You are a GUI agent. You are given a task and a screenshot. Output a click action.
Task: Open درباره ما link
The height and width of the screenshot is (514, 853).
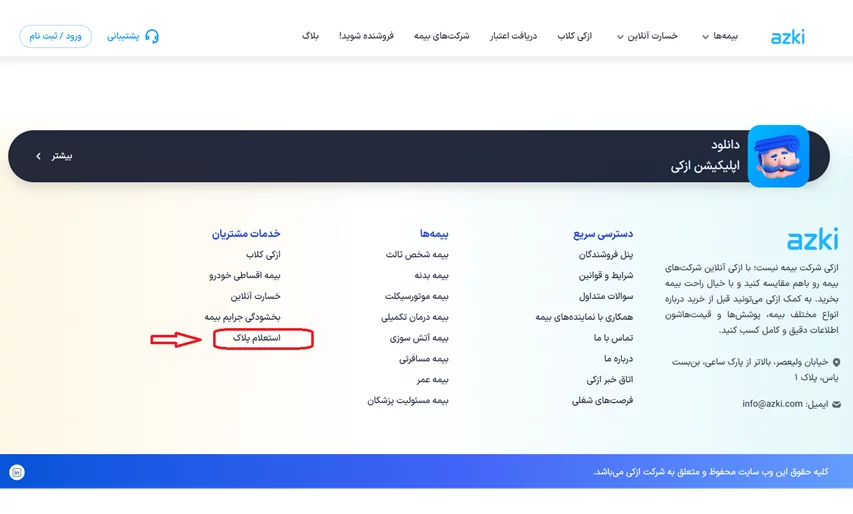[619, 358]
